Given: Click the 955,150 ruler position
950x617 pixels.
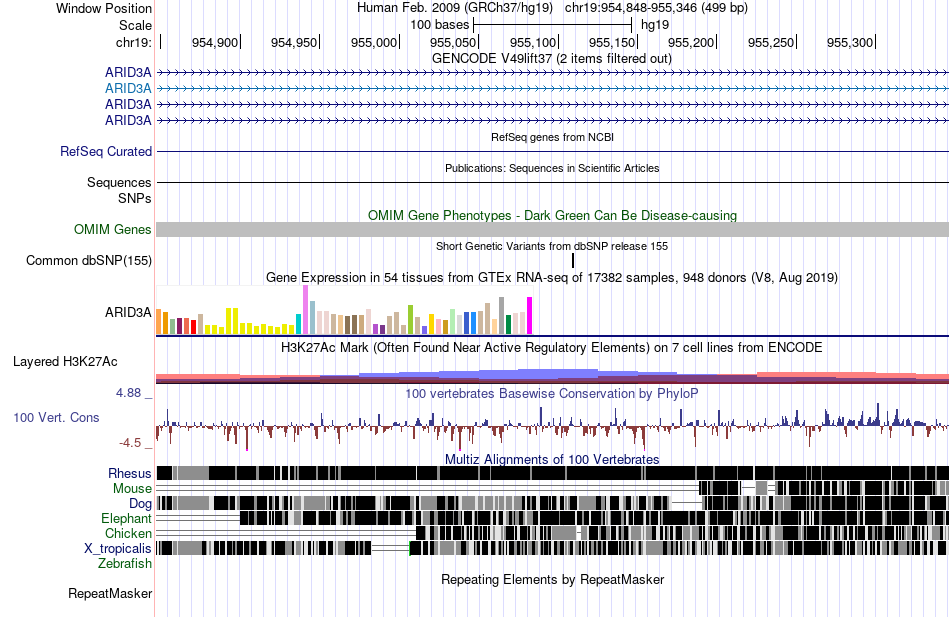Looking at the screenshot, I should click(x=612, y=42).
